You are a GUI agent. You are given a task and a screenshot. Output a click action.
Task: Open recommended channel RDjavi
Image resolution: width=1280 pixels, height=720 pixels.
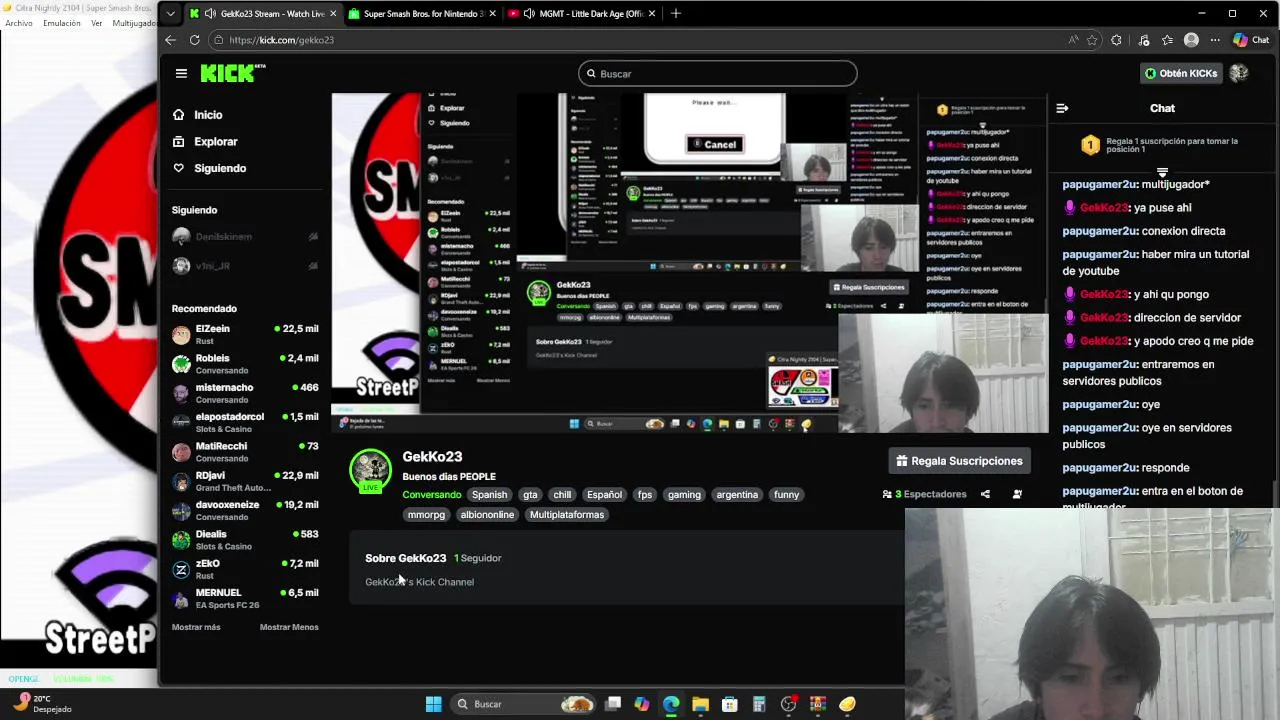[x=245, y=481]
